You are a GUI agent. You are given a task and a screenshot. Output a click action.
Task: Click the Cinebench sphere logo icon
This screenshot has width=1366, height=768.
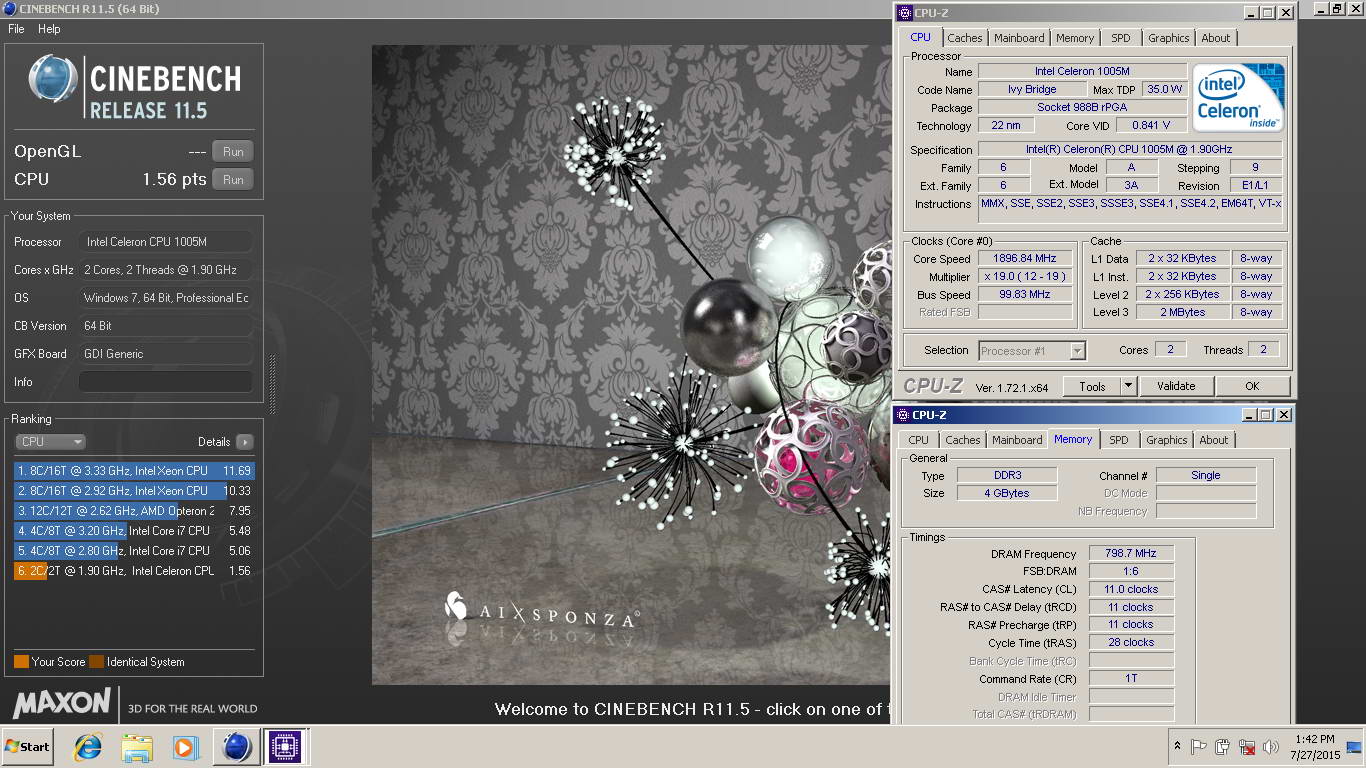point(53,80)
